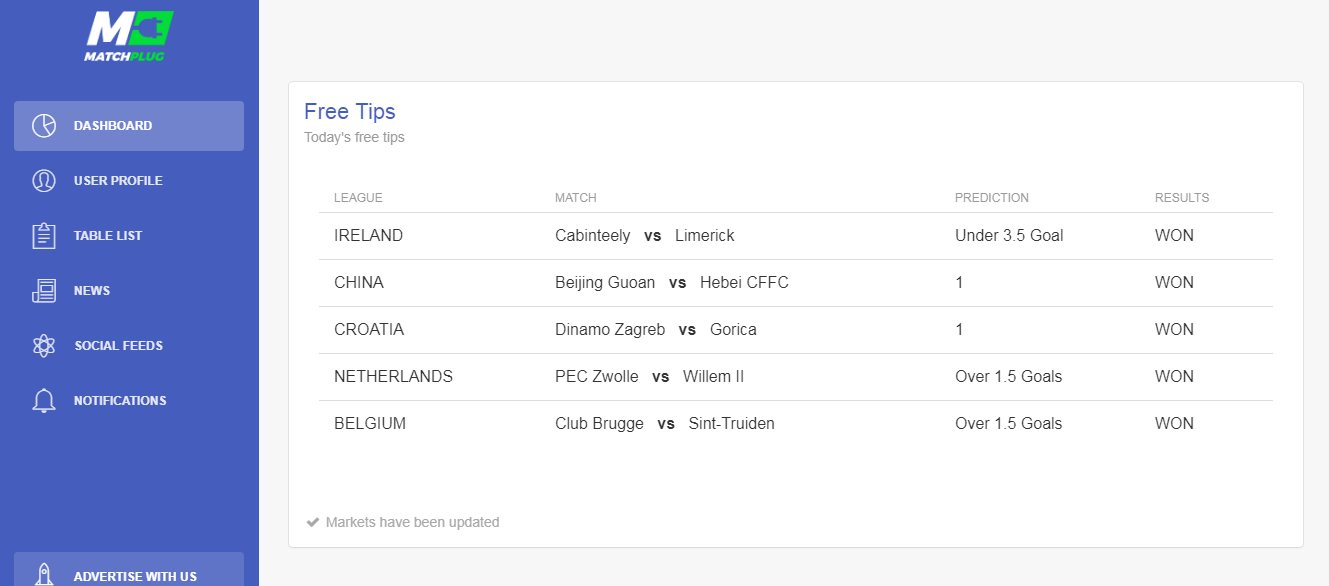1329x586 pixels.
Task: Select NEWS in the sidebar
Action: pyautogui.click(x=129, y=291)
